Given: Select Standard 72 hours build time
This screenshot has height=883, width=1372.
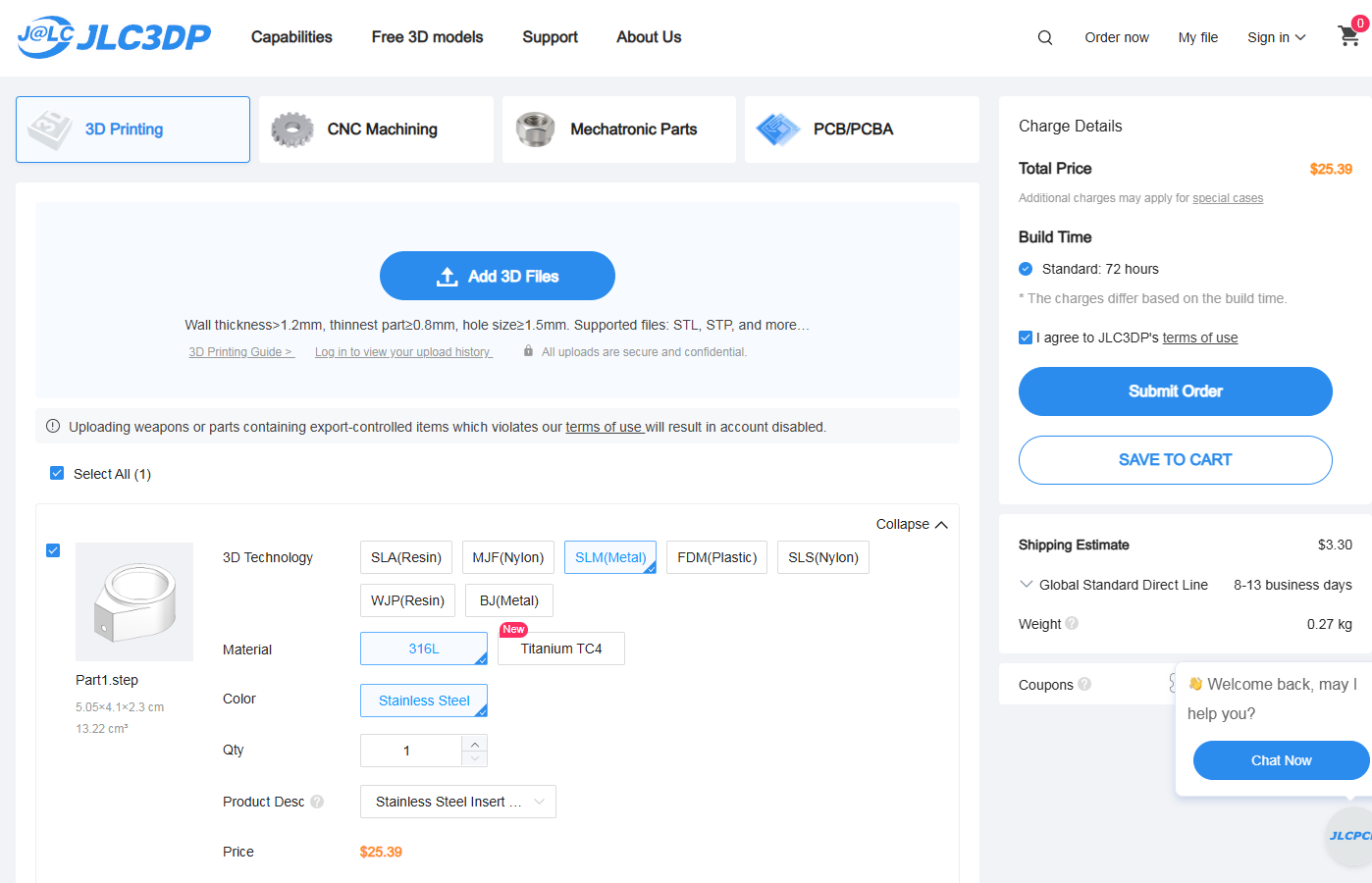Looking at the screenshot, I should pyautogui.click(x=1026, y=269).
